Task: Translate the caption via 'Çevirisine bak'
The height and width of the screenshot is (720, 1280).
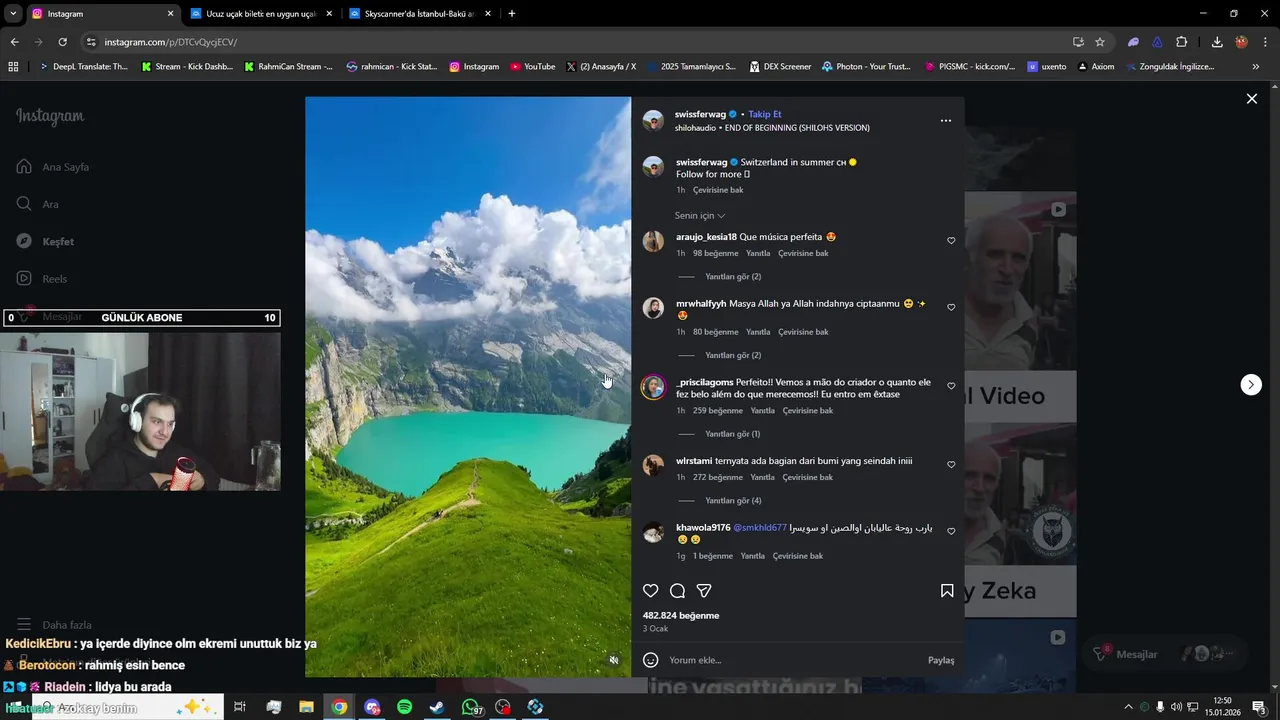Action: (x=718, y=190)
